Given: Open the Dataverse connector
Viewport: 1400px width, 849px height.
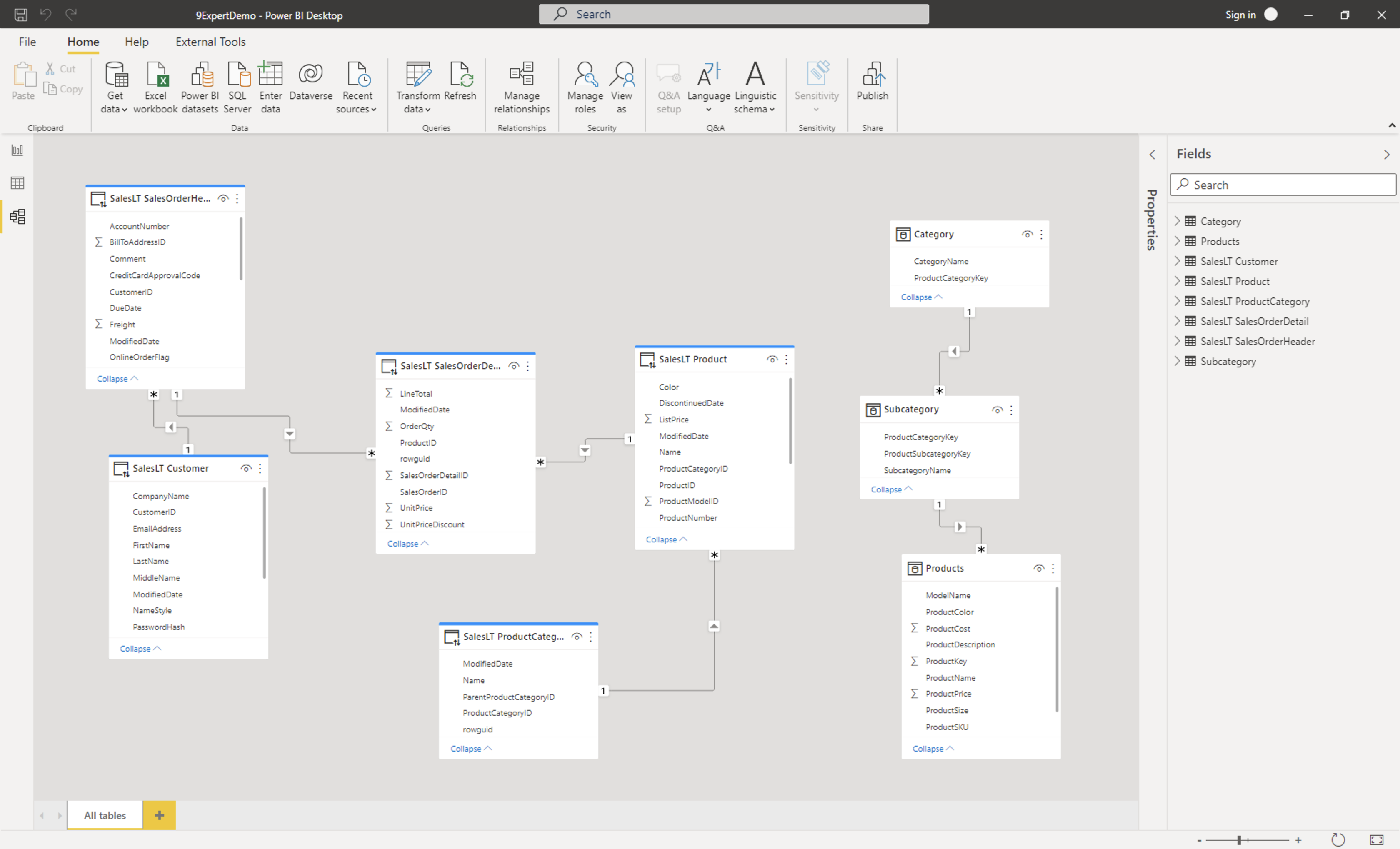Looking at the screenshot, I should [x=310, y=81].
